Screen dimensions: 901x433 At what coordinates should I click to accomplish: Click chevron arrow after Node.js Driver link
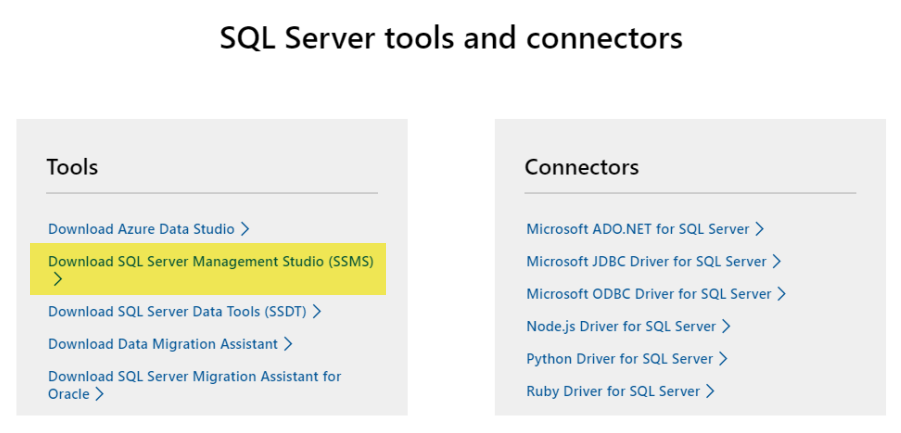[x=726, y=327]
